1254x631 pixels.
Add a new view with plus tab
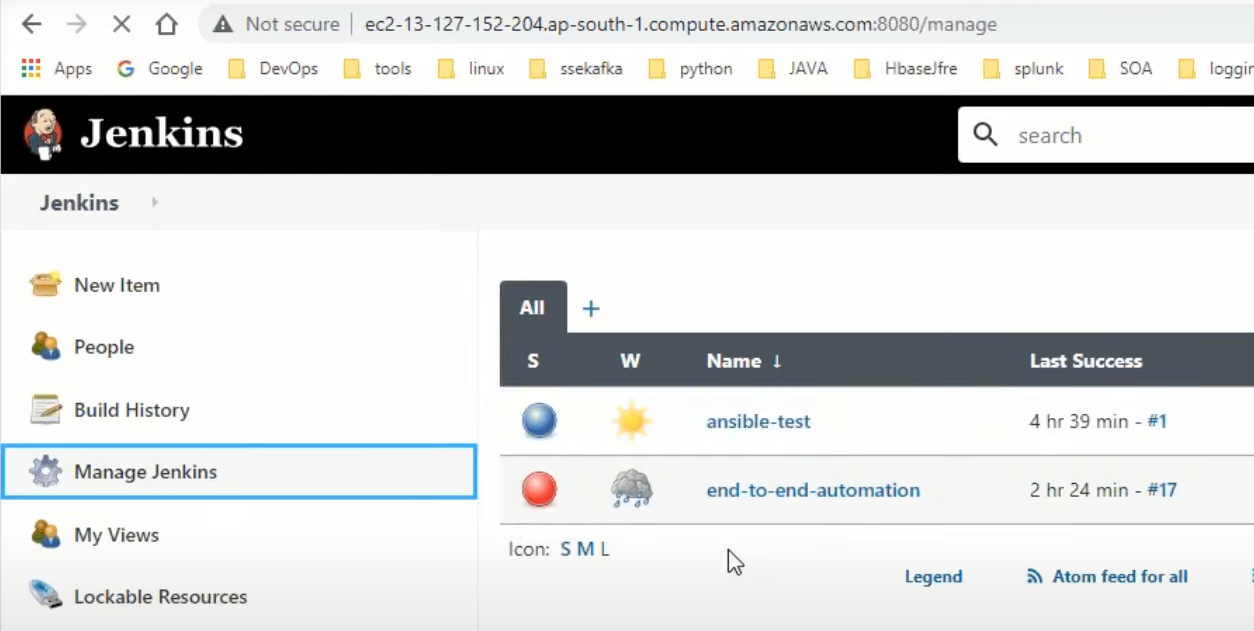click(591, 309)
